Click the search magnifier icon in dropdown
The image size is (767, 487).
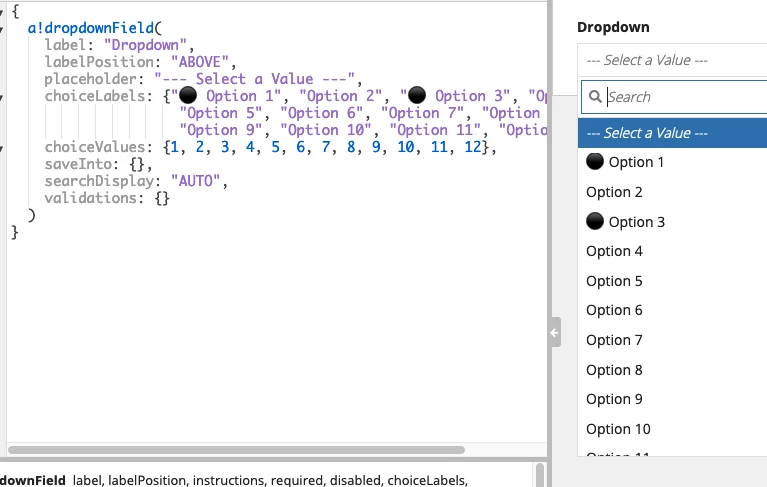coord(595,97)
